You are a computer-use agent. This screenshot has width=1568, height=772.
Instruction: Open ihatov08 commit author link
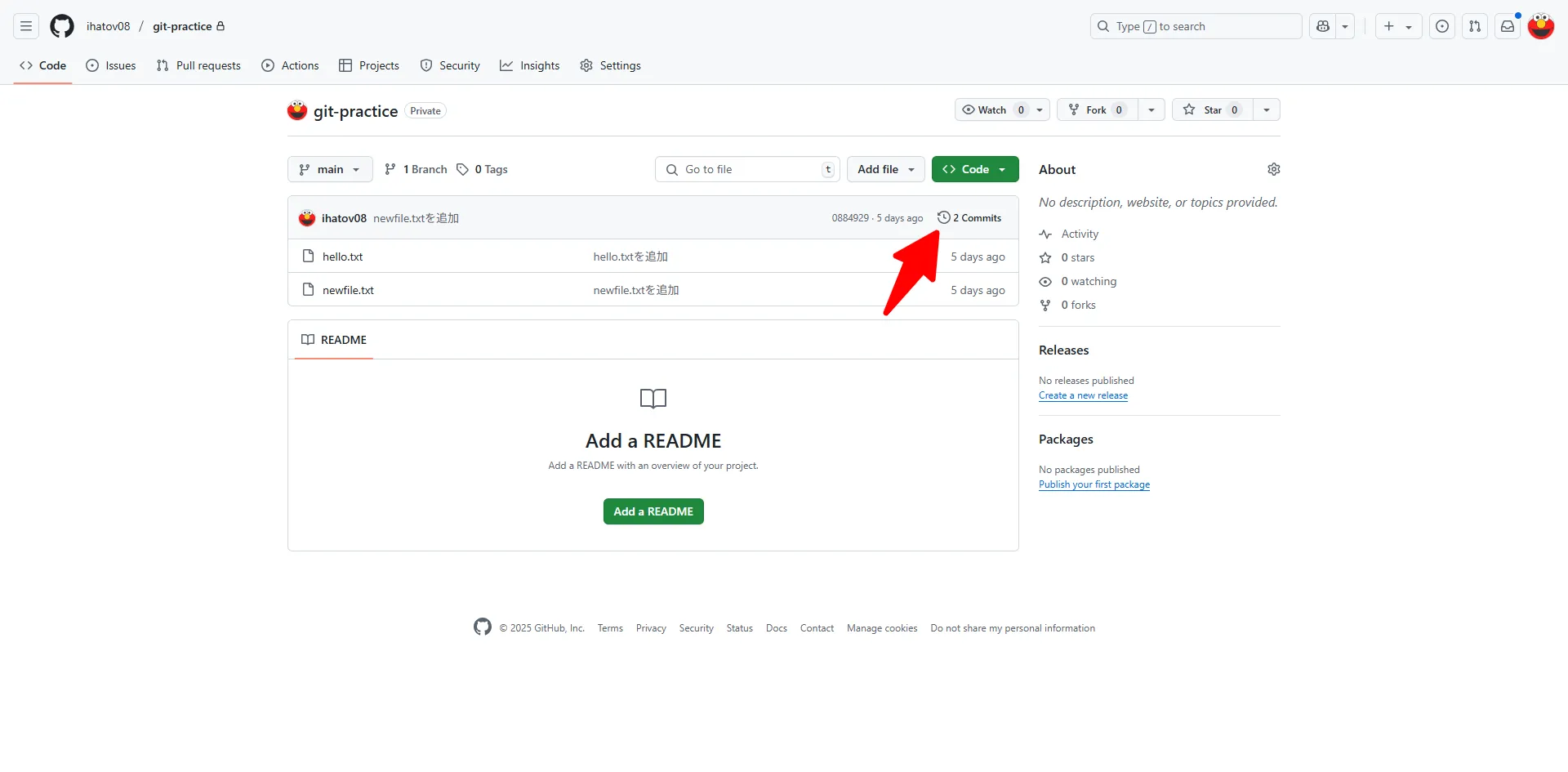[x=344, y=218]
